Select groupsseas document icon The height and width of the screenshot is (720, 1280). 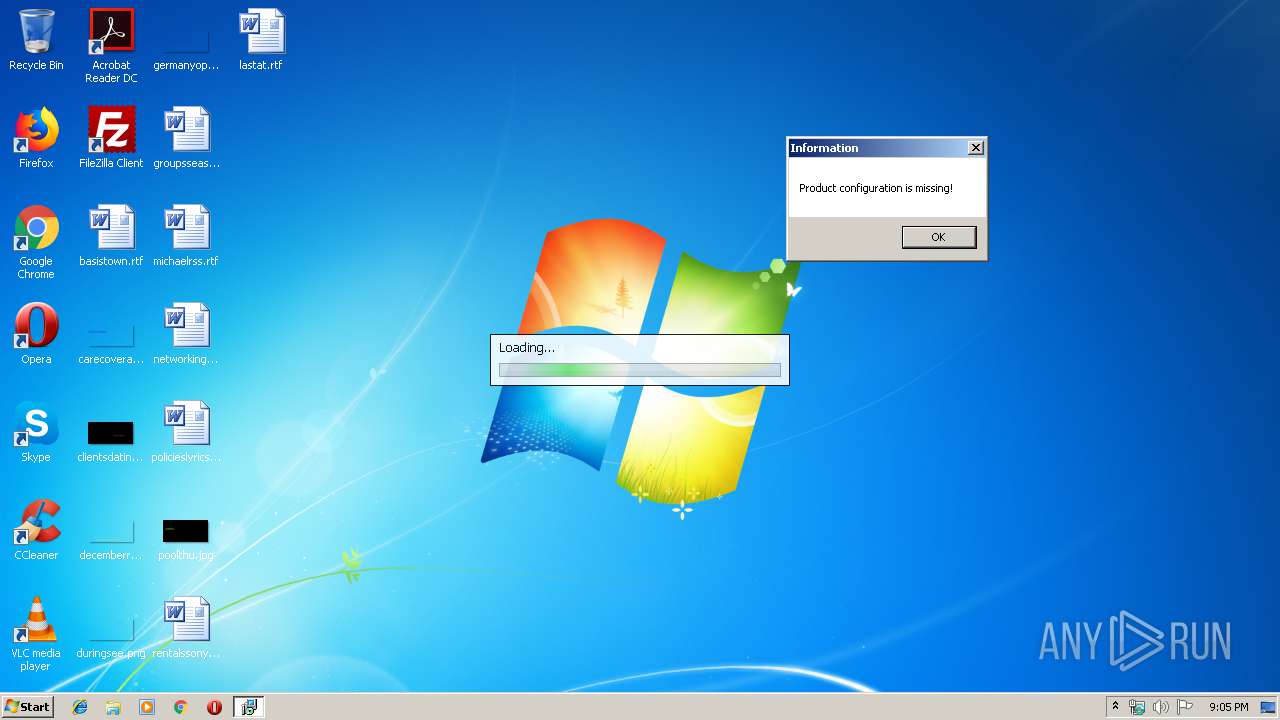pyautogui.click(x=186, y=138)
